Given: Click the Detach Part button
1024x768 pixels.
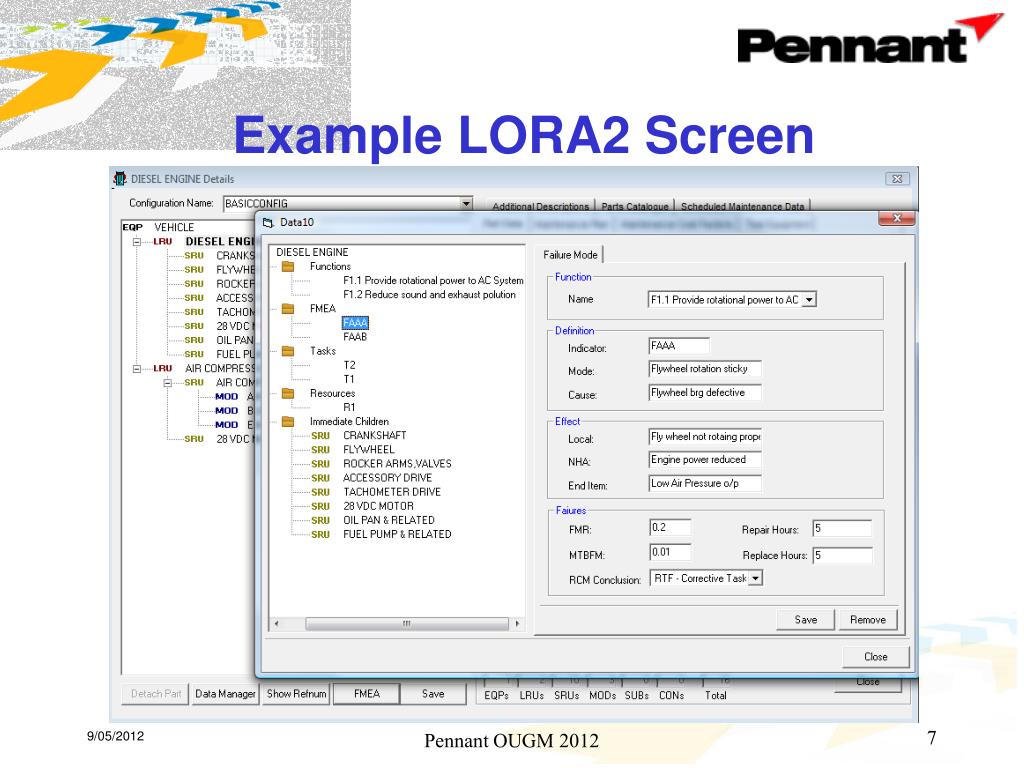Looking at the screenshot, I should click(x=155, y=694).
